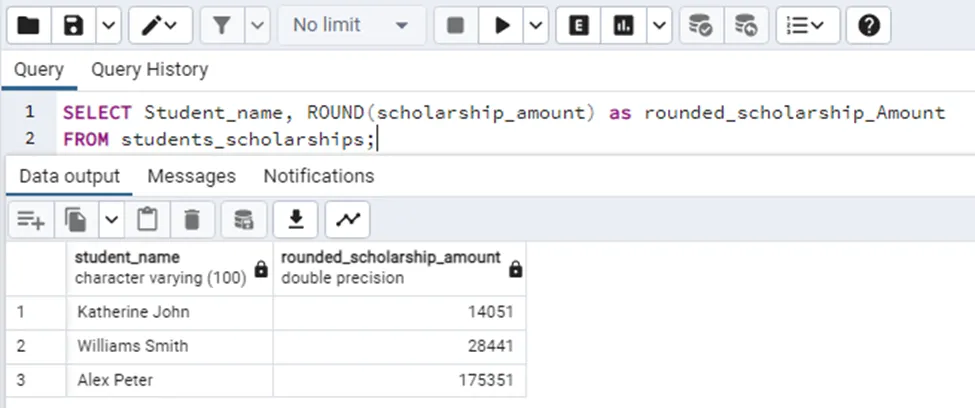Open the 'No limit' rows dropdown
The image size is (975, 408).
[351, 25]
